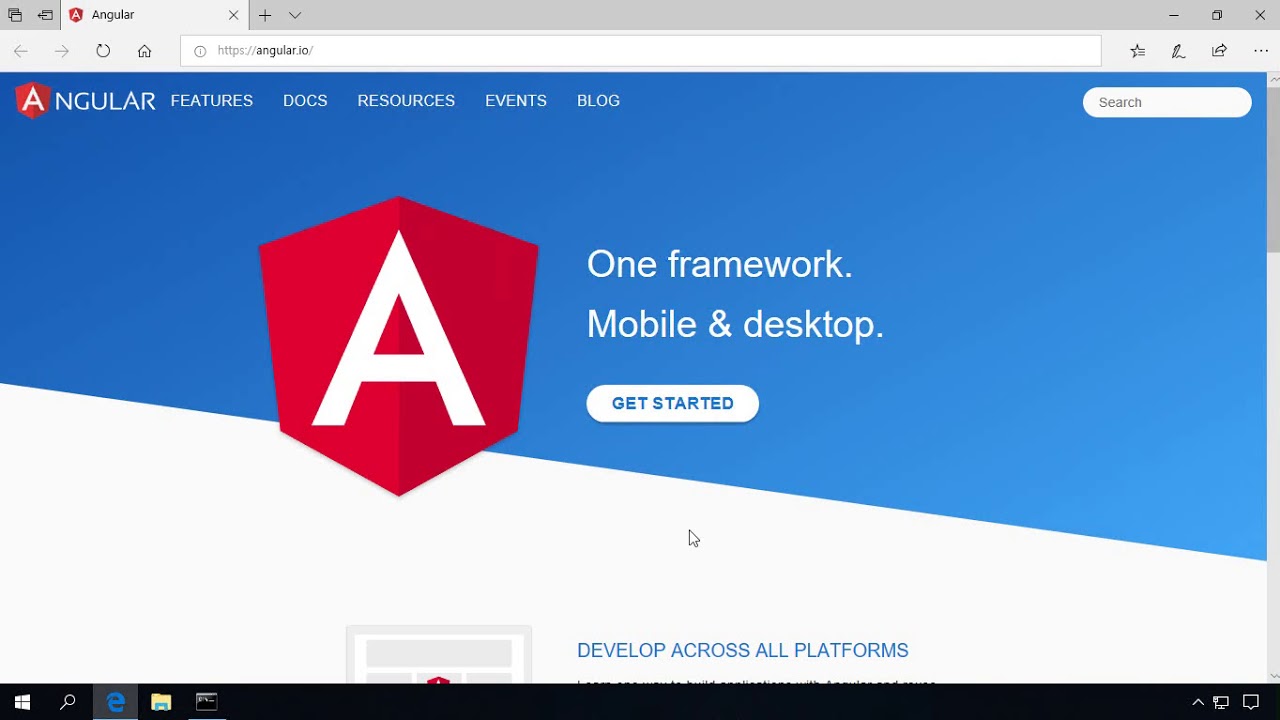
Task: Click the network tray icon
Action: [1221, 702]
